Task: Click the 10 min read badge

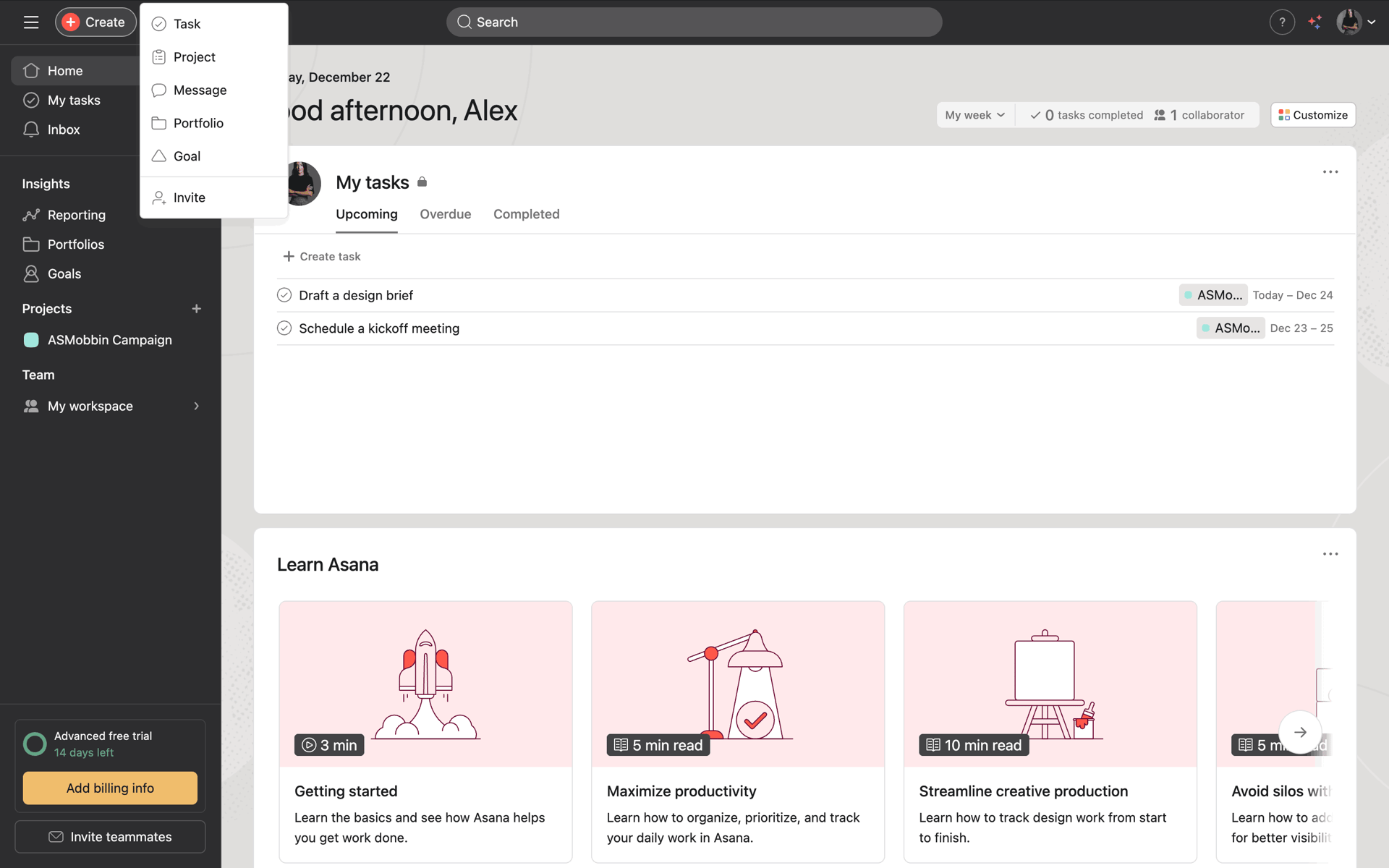Action: point(974,745)
